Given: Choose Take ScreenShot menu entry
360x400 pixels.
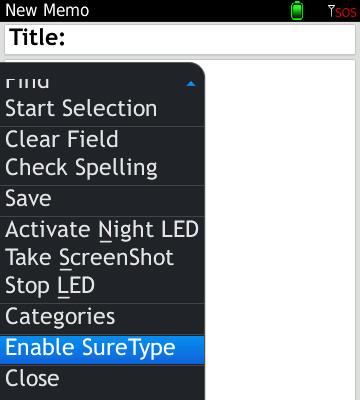Looking at the screenshot, I should [x=102, y=257].
